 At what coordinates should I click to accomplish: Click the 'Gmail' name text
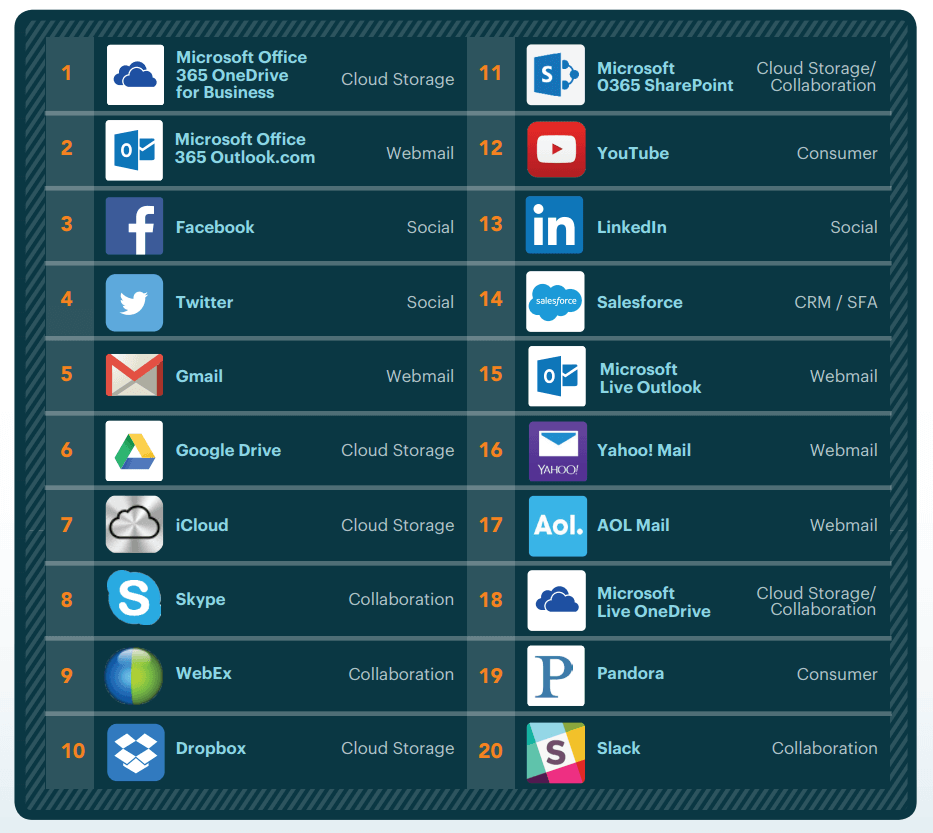(199, 377)
